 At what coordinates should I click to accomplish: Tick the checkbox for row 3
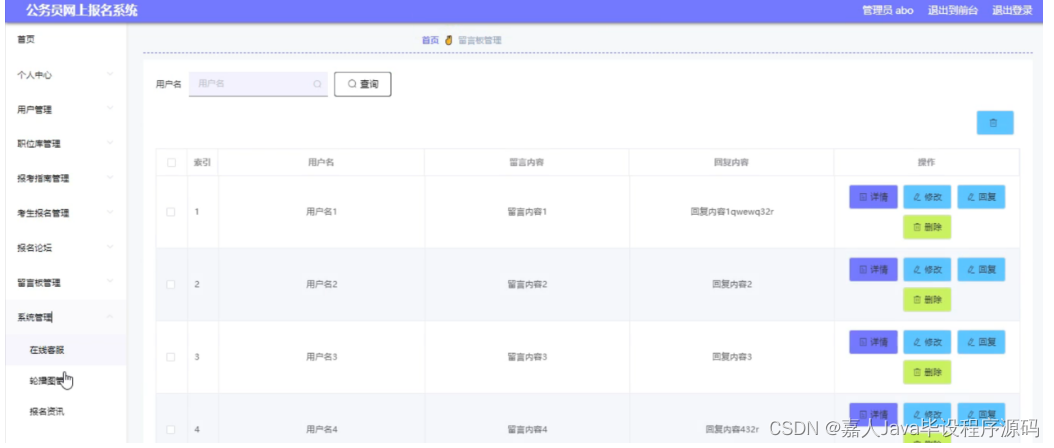171,357
